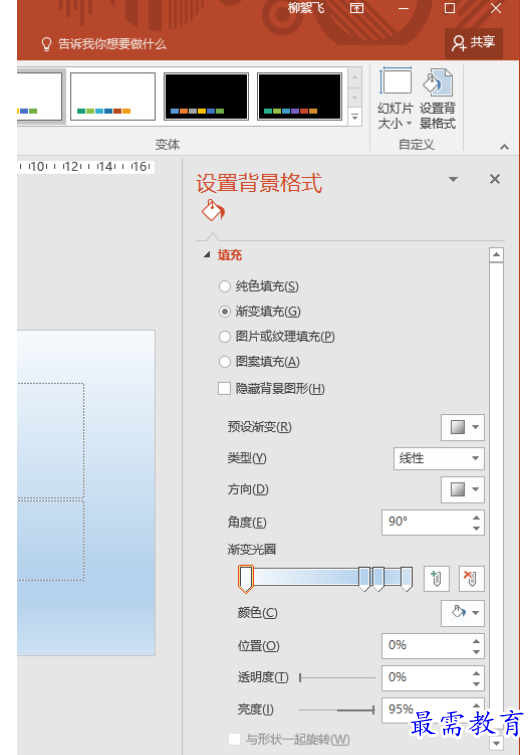Decrease the Angle (角度) value

(x=476, y=528)
